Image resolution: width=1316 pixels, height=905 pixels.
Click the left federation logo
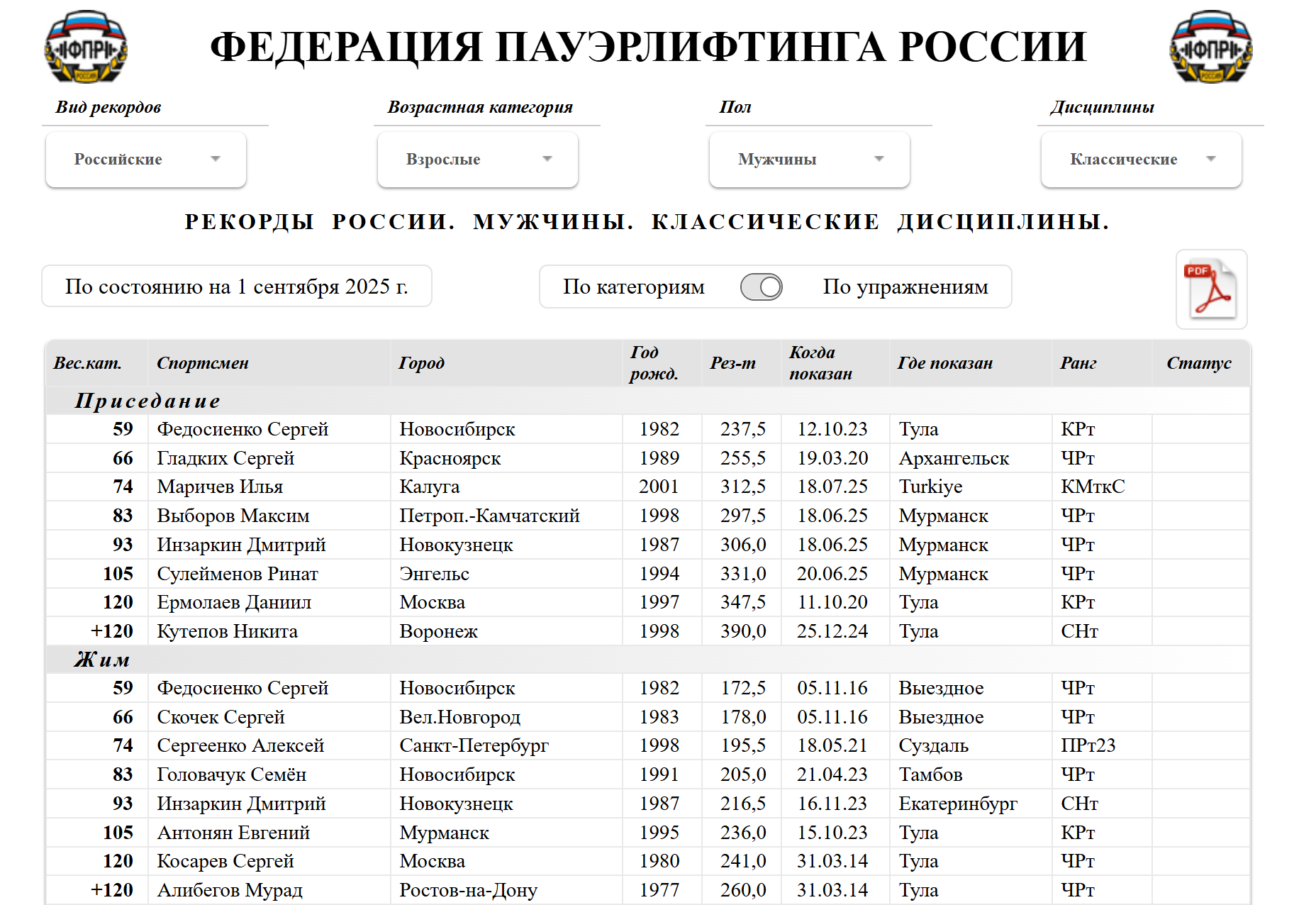(x=86, y=47)
